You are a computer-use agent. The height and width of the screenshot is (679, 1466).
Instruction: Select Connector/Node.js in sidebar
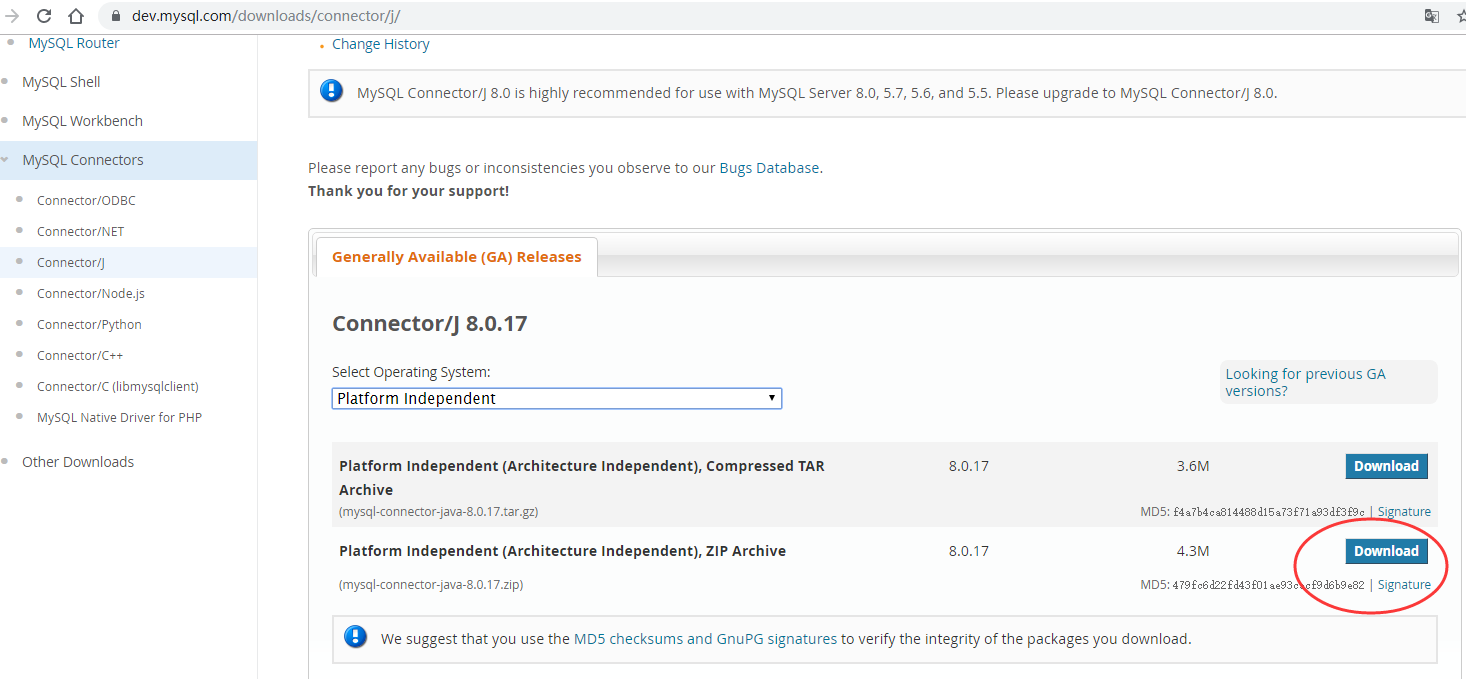[91, 293]
